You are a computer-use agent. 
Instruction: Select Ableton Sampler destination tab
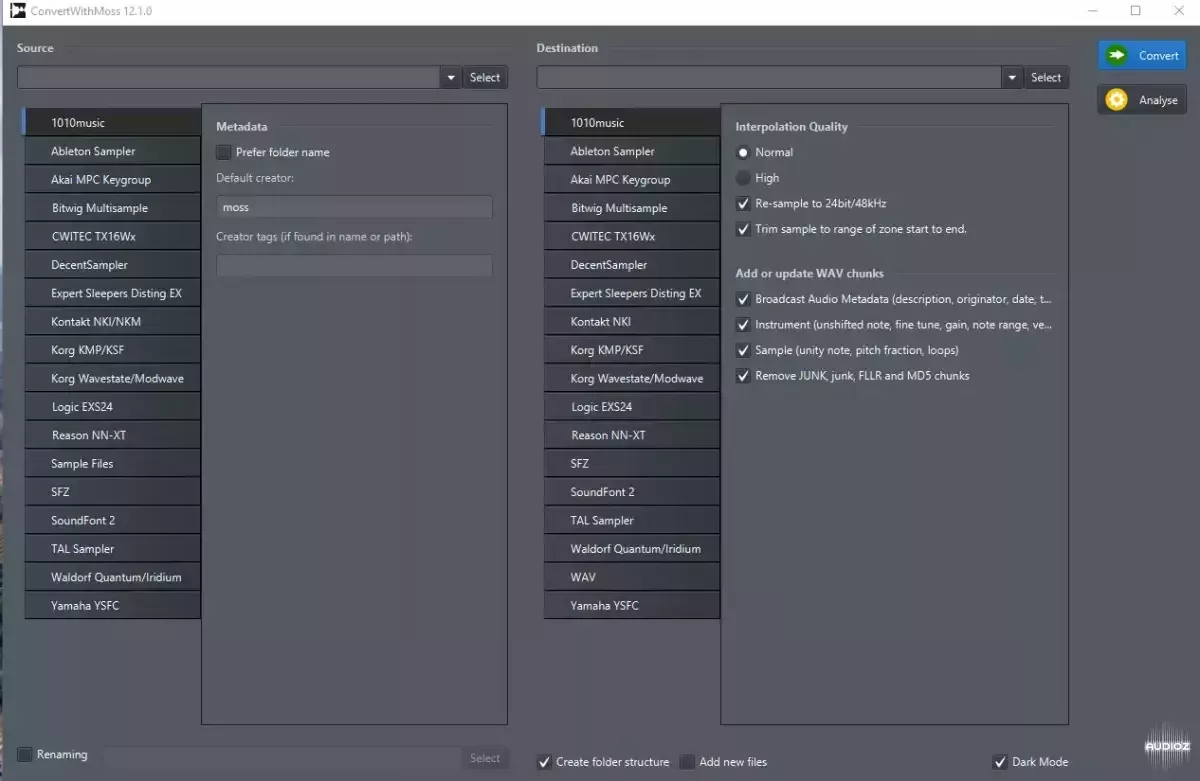click(632, 151)
